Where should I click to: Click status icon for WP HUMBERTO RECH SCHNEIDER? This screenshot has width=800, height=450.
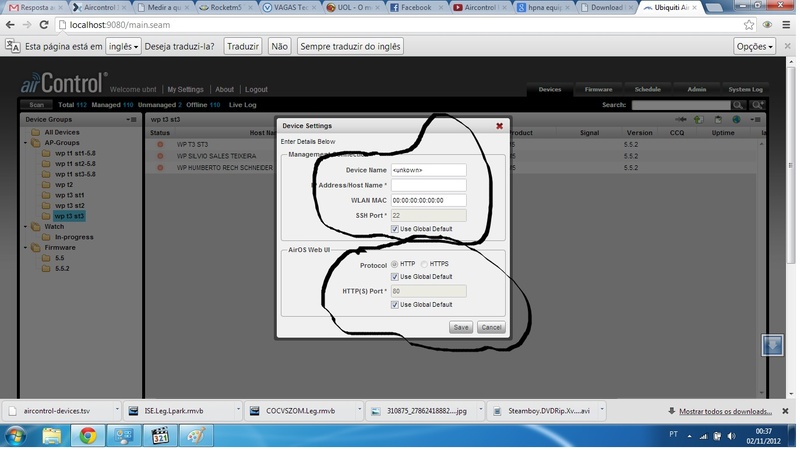160,168
